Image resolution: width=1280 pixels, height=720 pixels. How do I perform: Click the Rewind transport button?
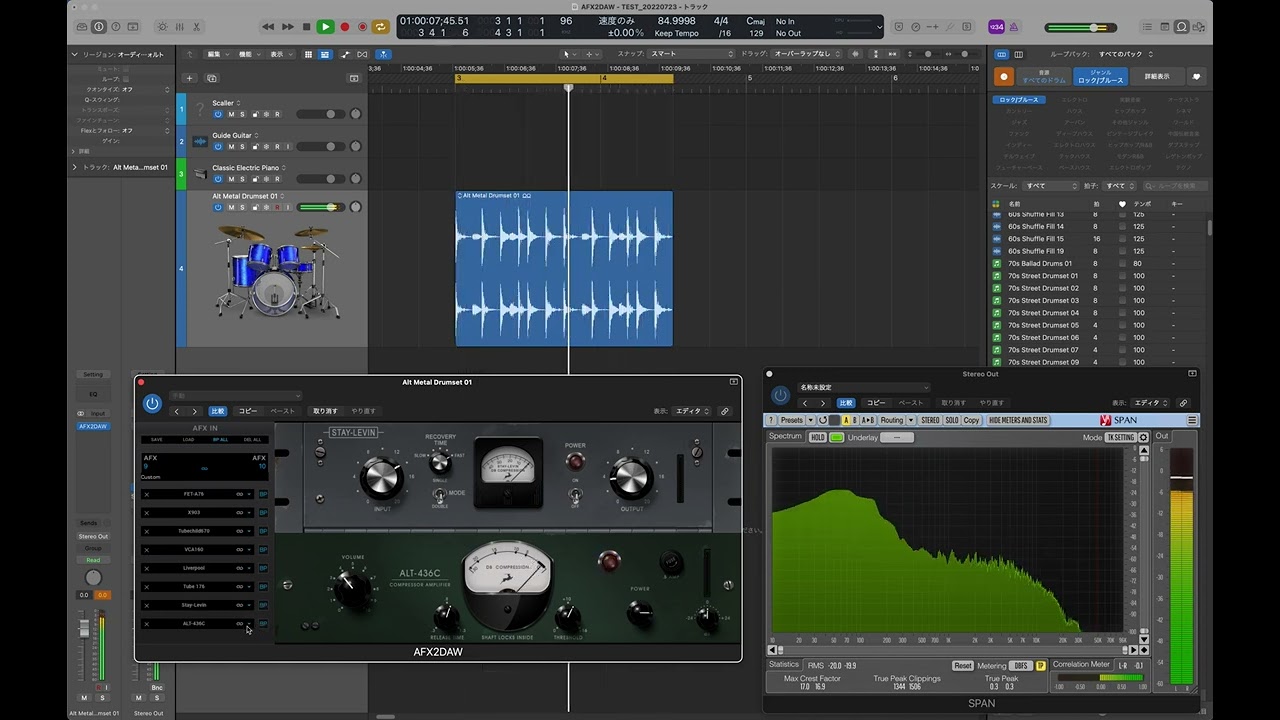(x=268, y=27)
